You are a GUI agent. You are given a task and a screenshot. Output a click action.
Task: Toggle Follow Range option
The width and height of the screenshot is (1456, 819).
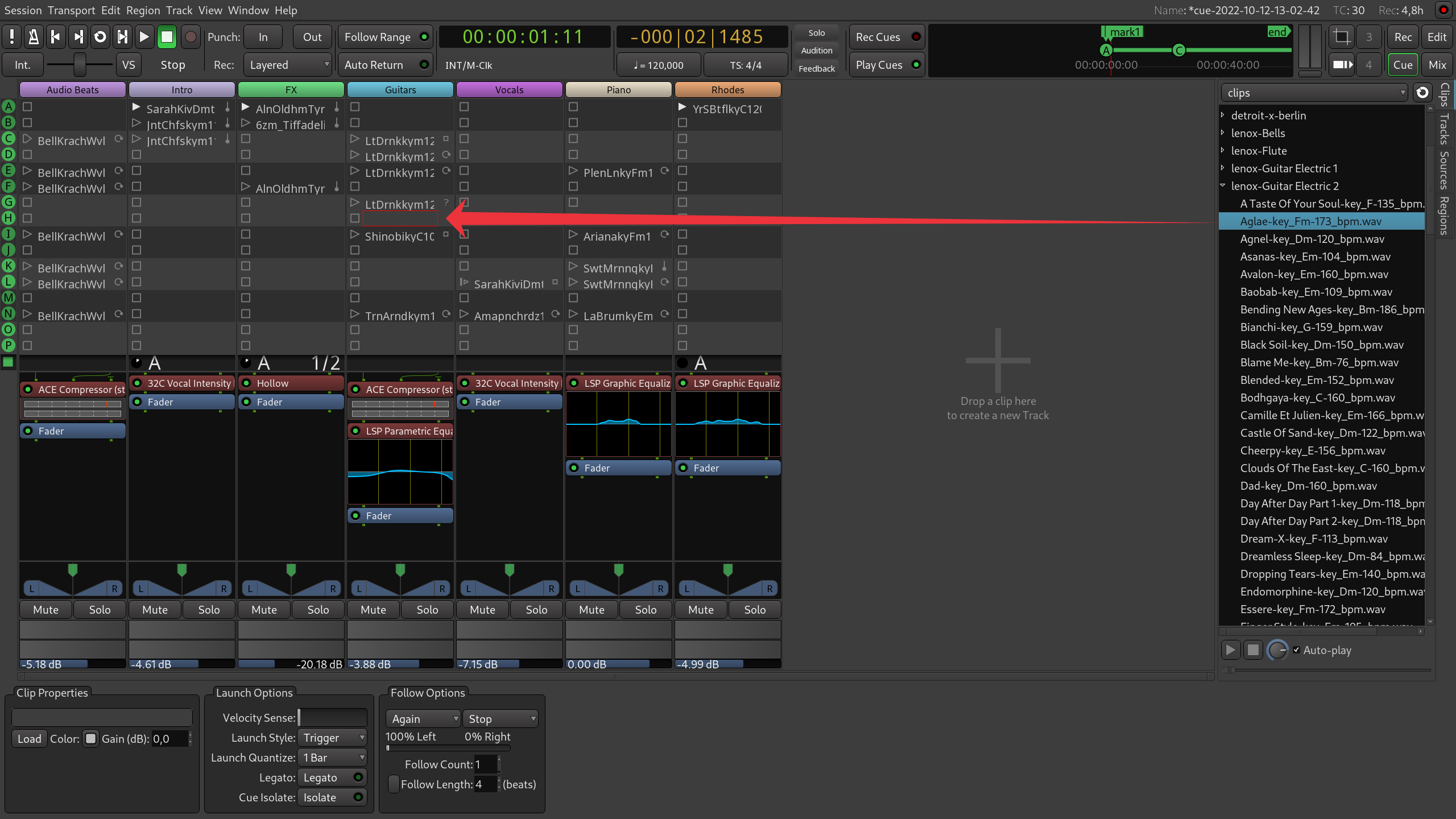(x=385, y=37)
